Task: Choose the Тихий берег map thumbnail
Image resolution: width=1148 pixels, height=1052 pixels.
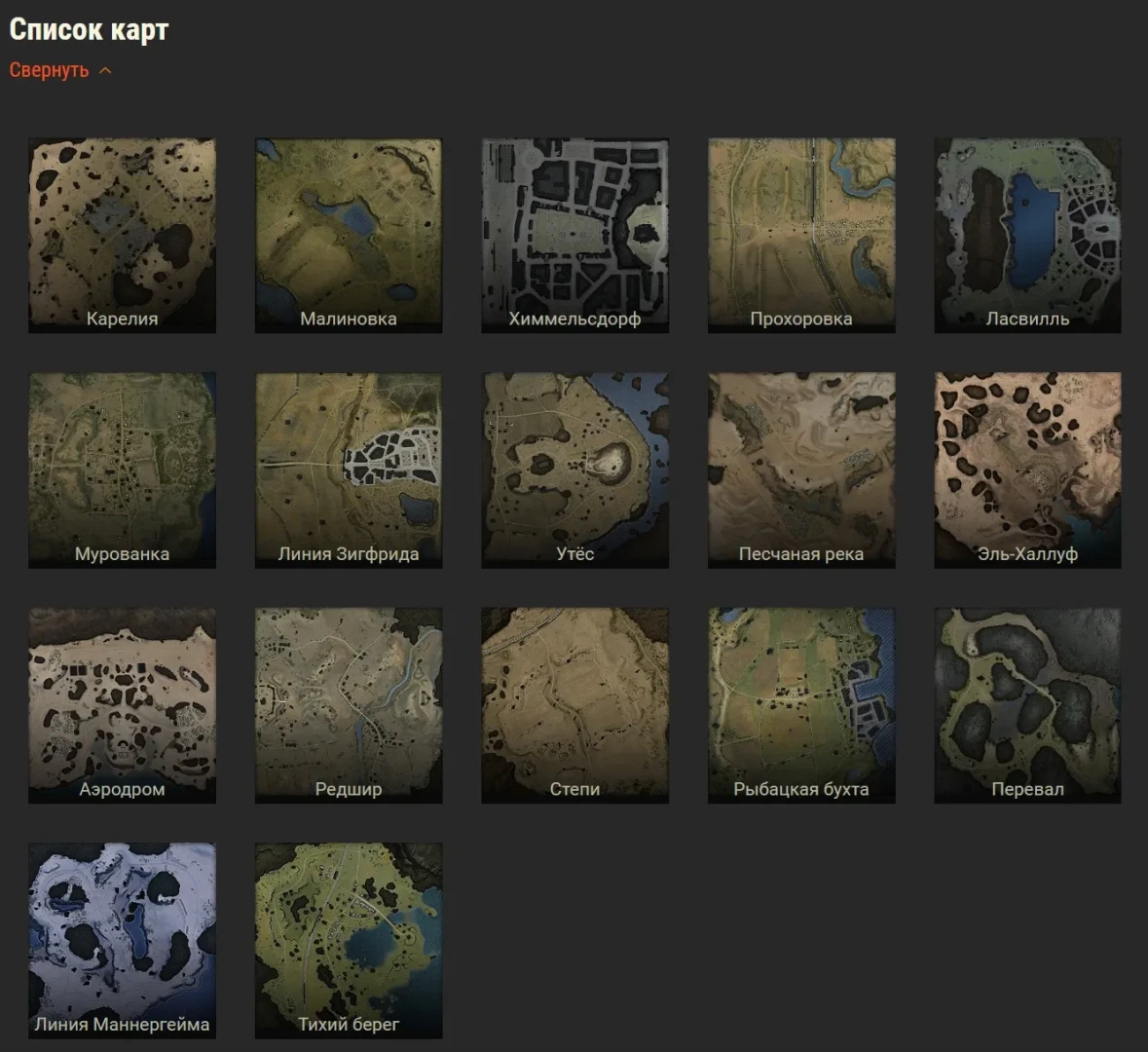Action: [x=349, y=941]
